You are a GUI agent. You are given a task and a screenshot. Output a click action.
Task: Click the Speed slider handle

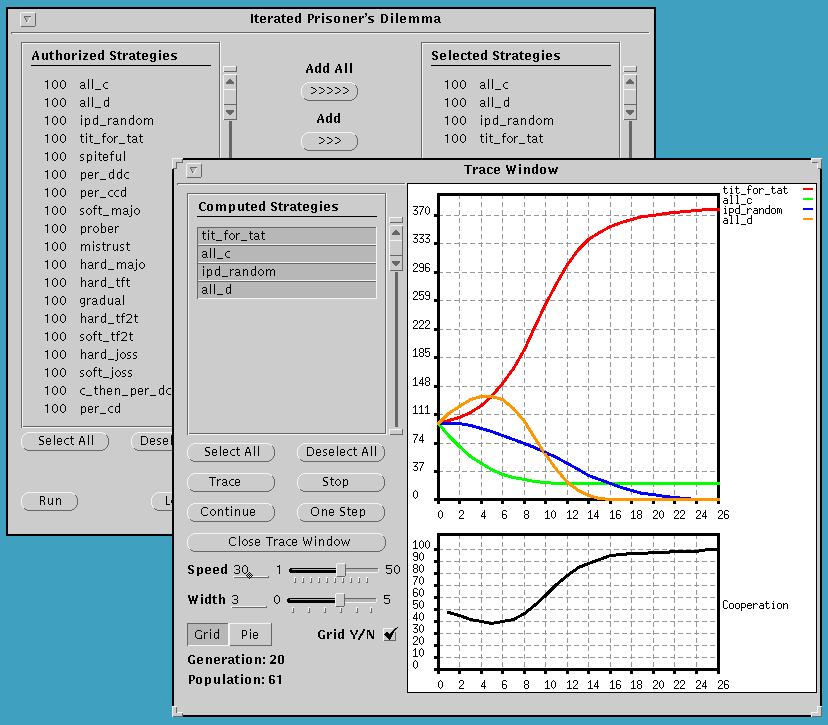click(341, 570)
